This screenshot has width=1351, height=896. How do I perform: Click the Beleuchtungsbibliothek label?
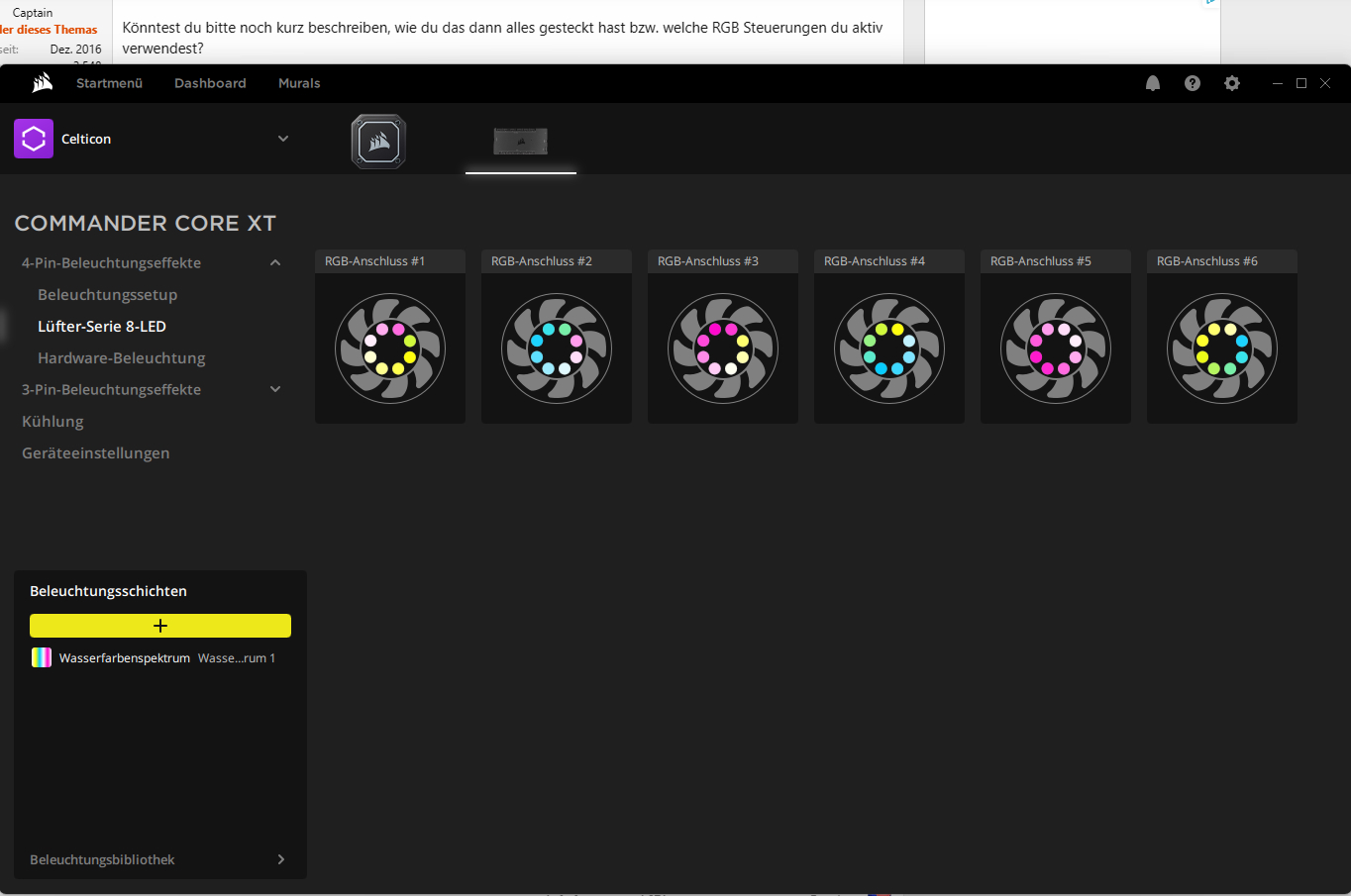102,859
